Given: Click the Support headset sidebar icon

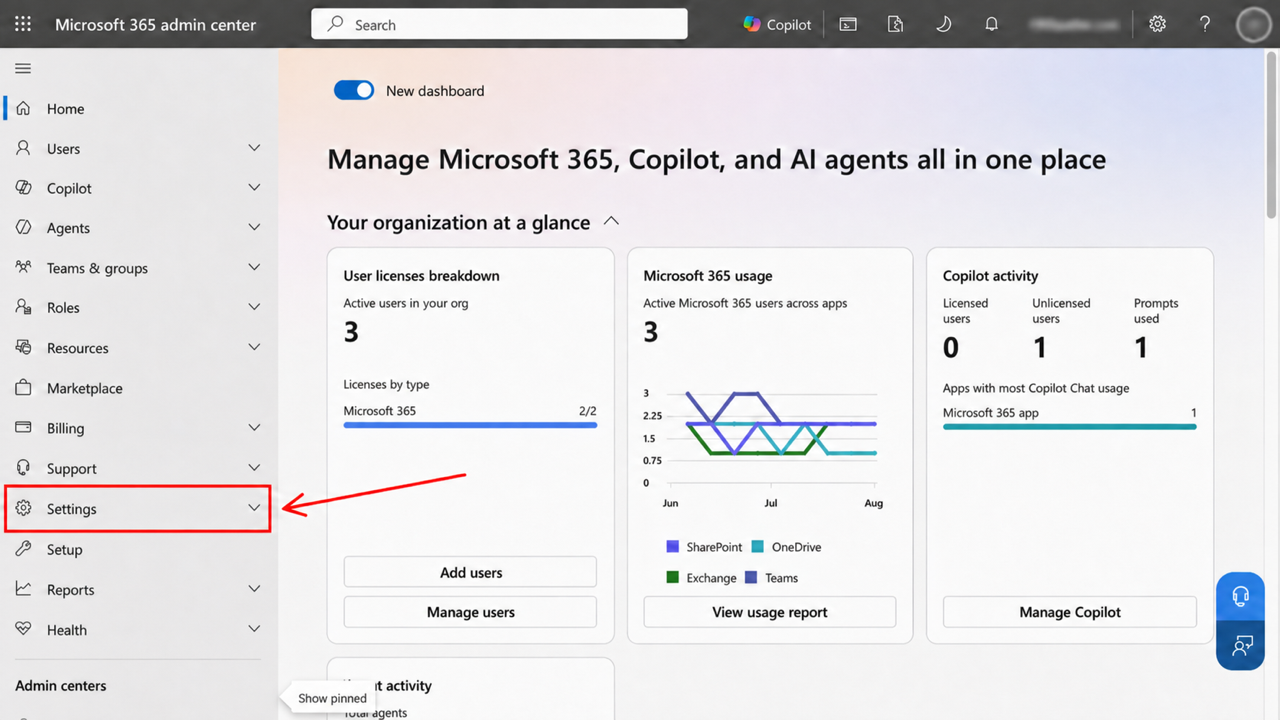Looking at the screenshot, I should (24, 468).
